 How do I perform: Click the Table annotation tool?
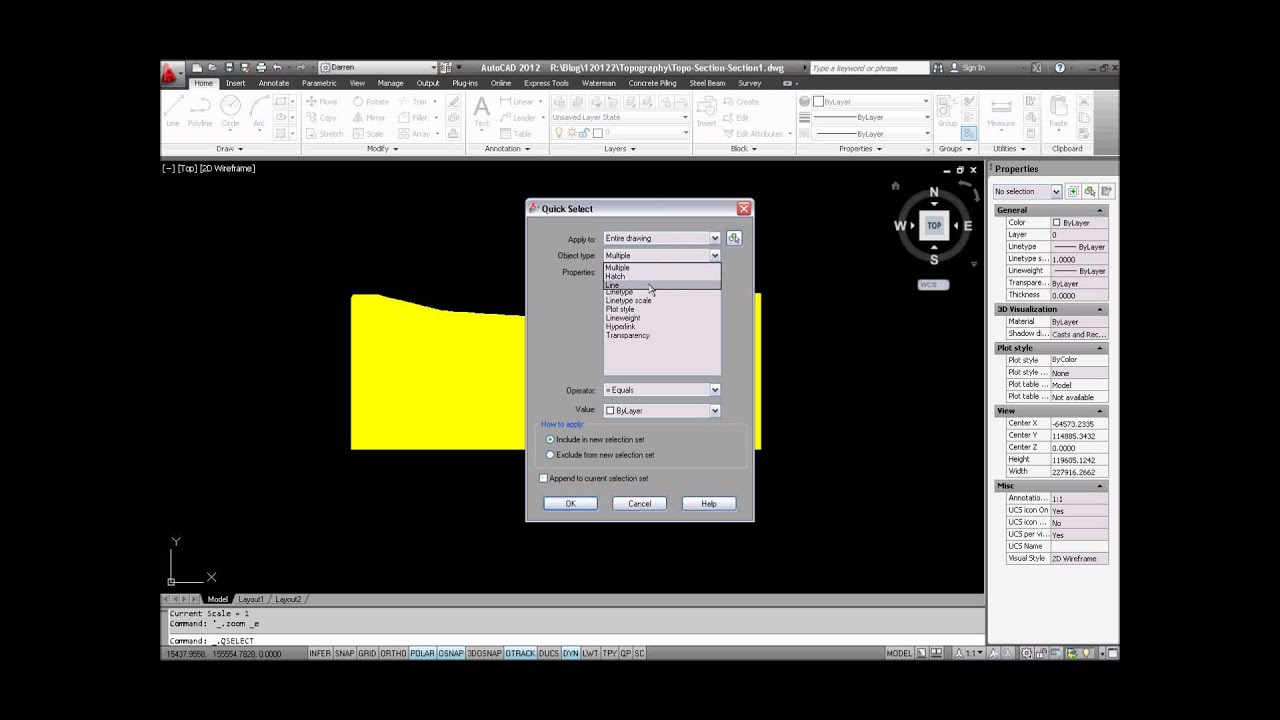click(x=516, y=134)
